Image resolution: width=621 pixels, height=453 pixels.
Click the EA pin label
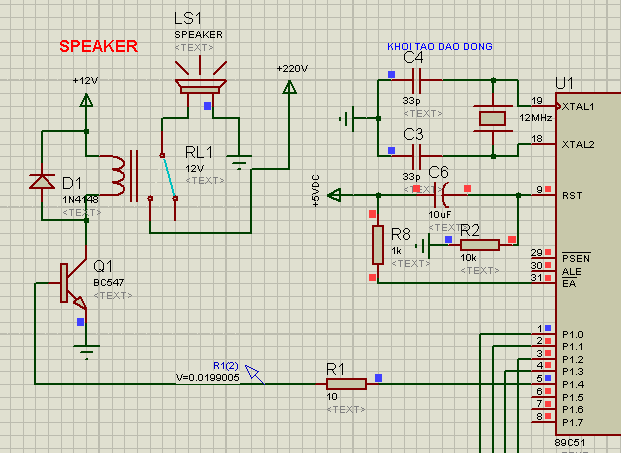[569, 284]
